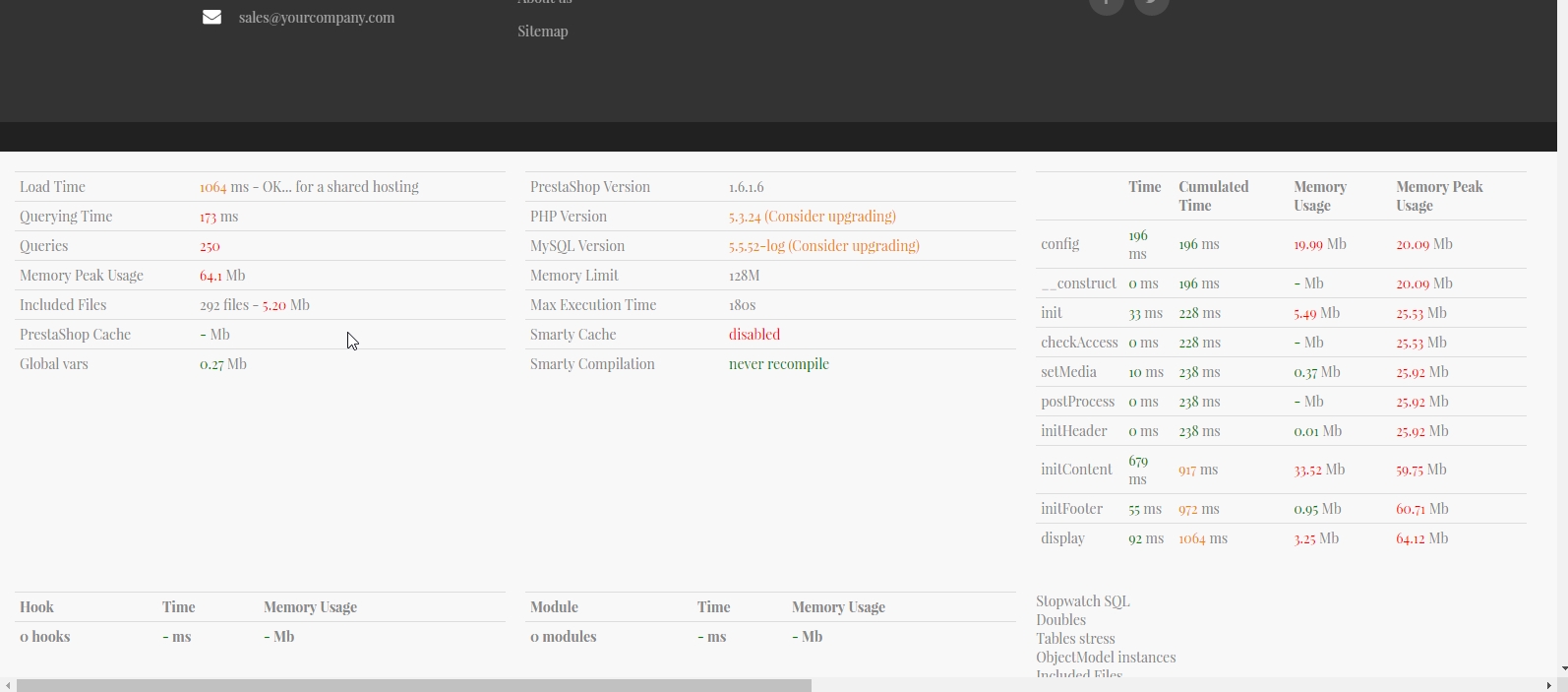This screenshot has height=692, width=1568.
Task: Open the Sitemap footer link
Action: coord(543,31)
